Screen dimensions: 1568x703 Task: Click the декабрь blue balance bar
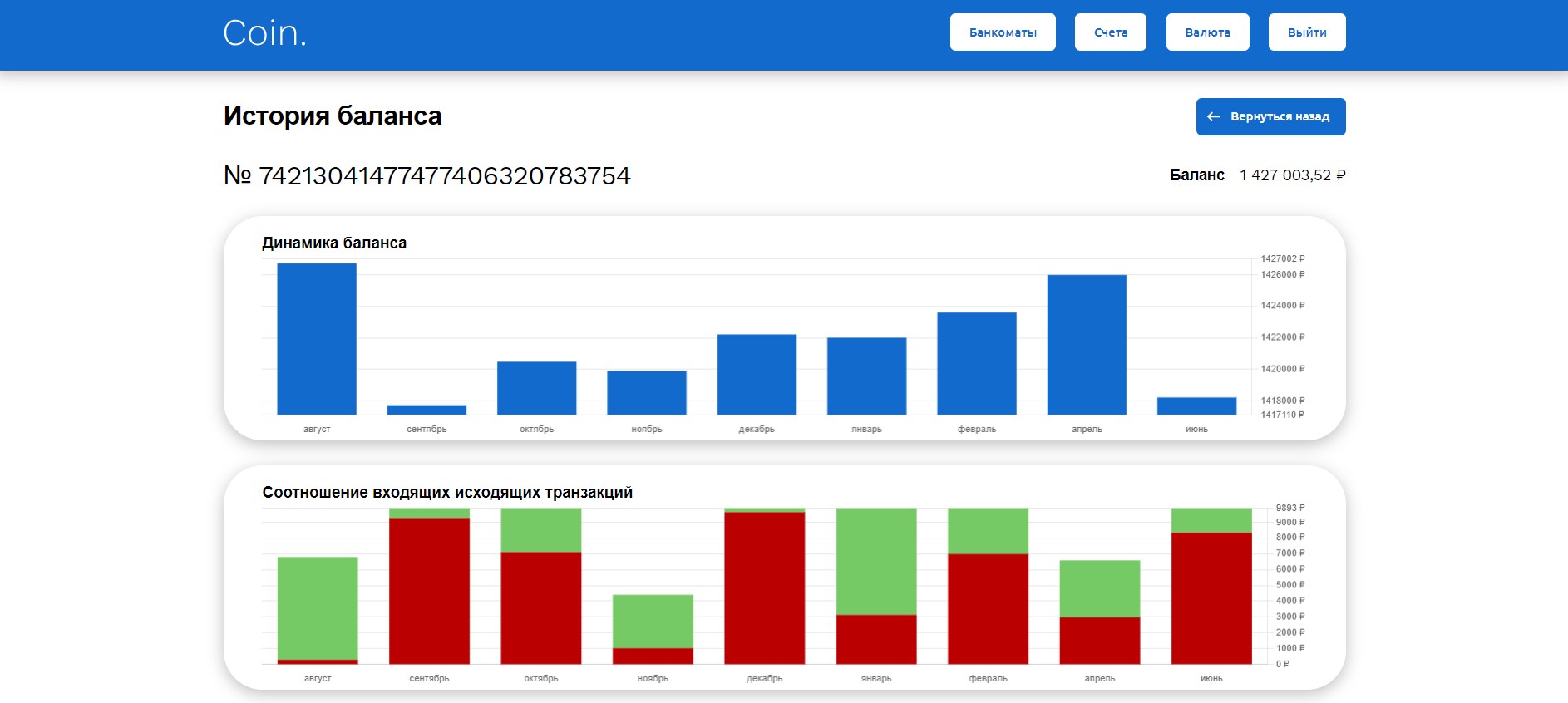[757, 374]
